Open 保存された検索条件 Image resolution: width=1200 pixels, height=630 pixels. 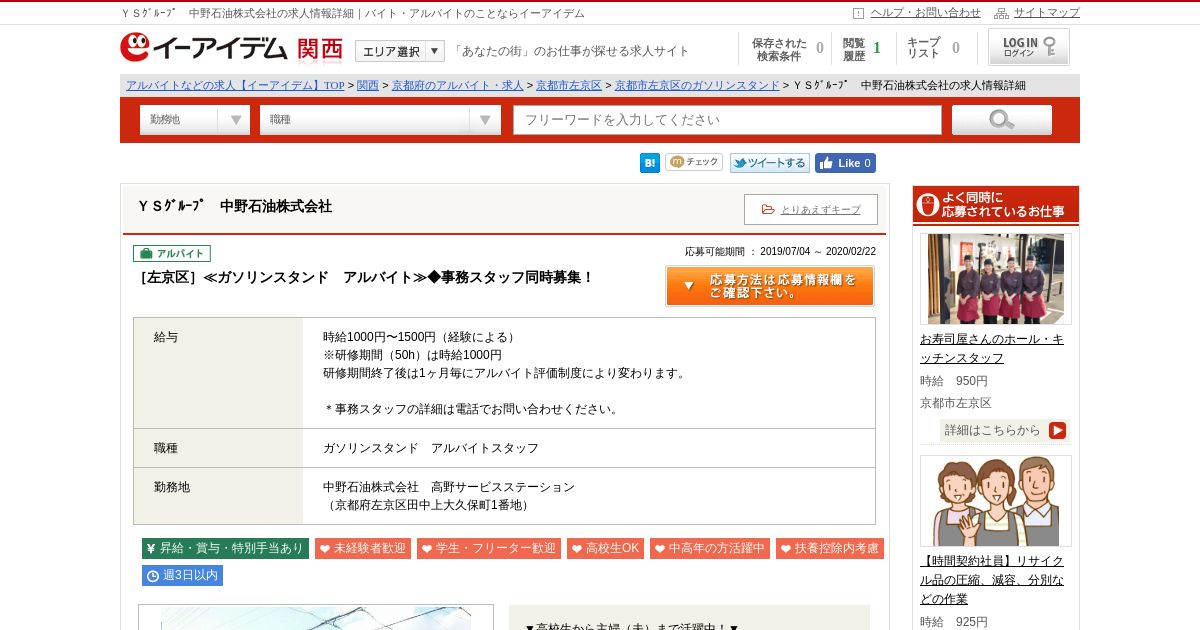(x=788, y=49)
